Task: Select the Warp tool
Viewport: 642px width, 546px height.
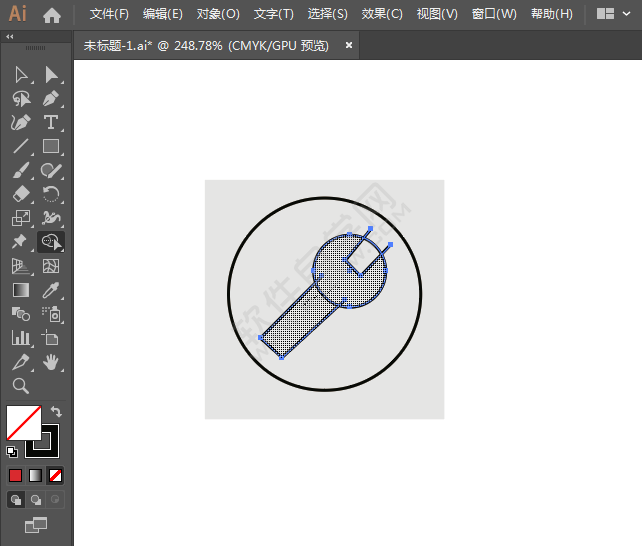Action: [x=51, y=218]
